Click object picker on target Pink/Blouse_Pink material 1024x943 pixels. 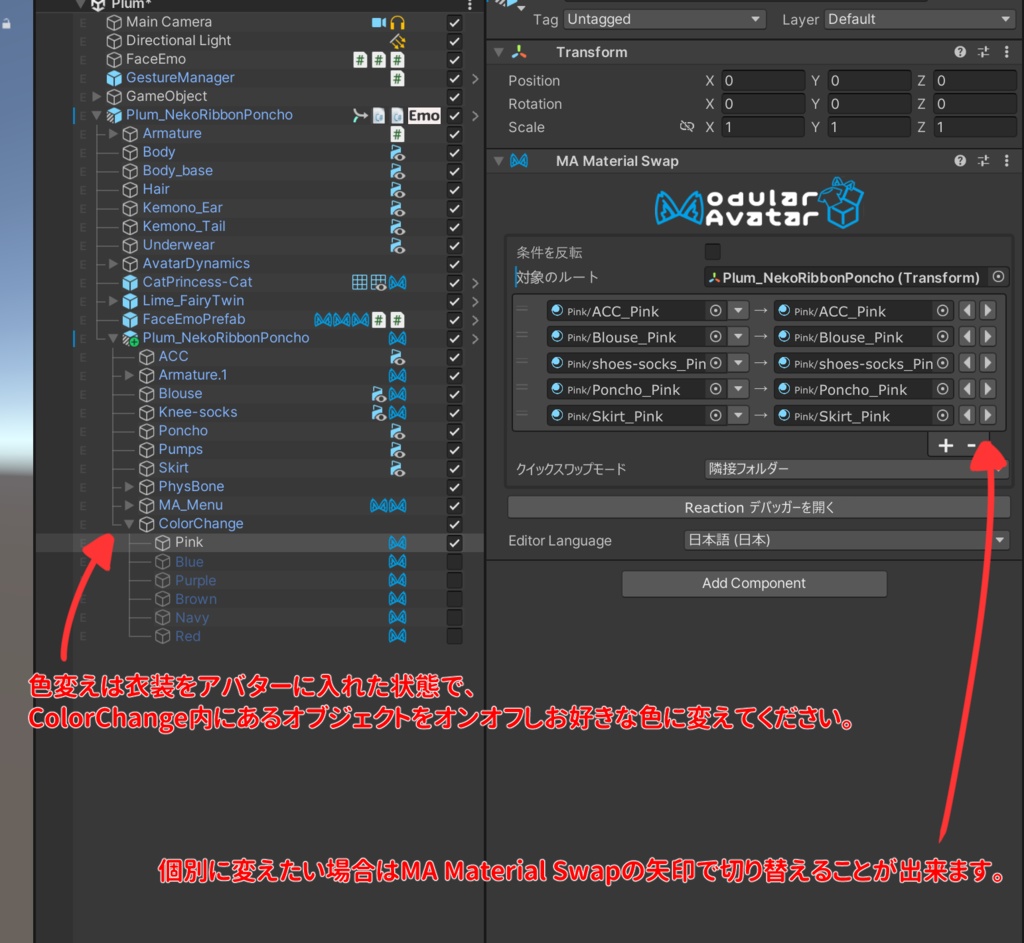pyautogui.click(x=942, y=337)
